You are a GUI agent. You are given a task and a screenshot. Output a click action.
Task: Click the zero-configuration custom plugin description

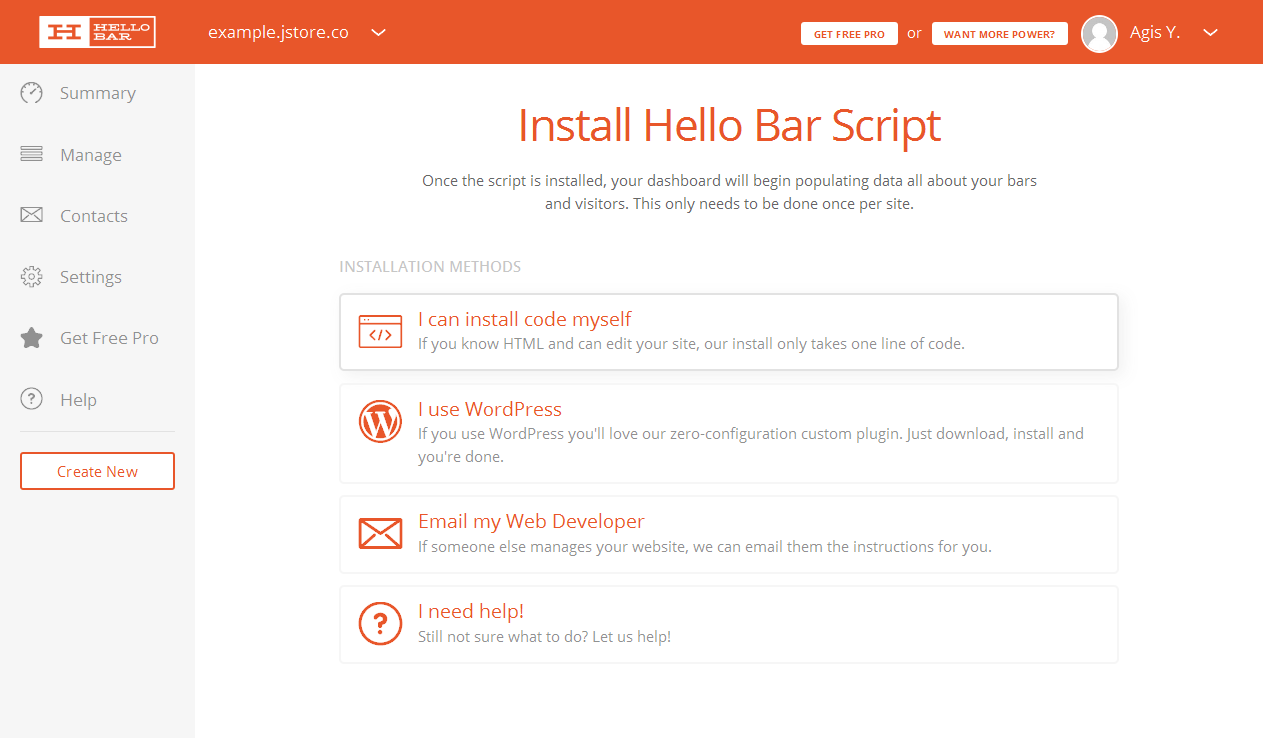click(x=751, y=445)
